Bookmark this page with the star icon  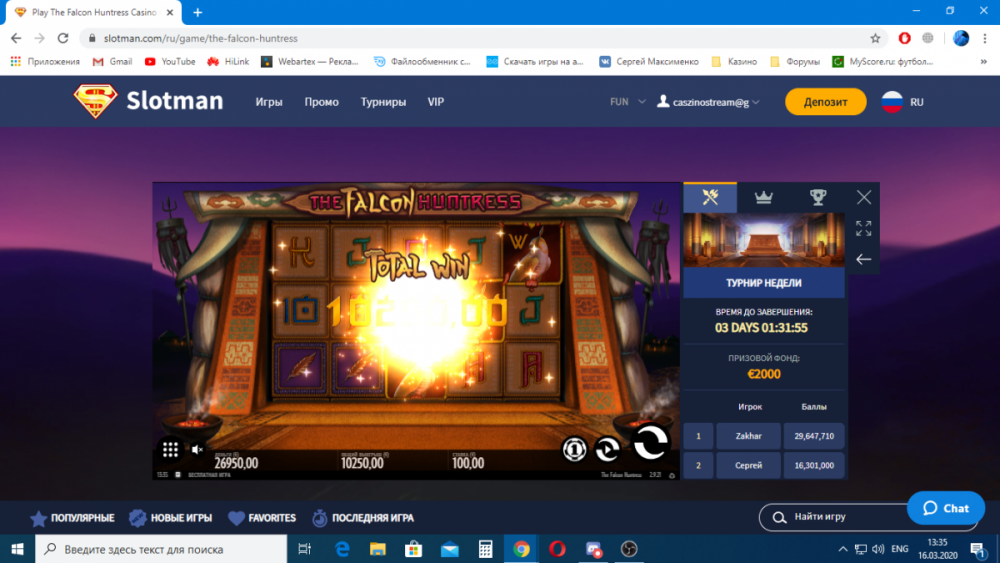[875, 38]
